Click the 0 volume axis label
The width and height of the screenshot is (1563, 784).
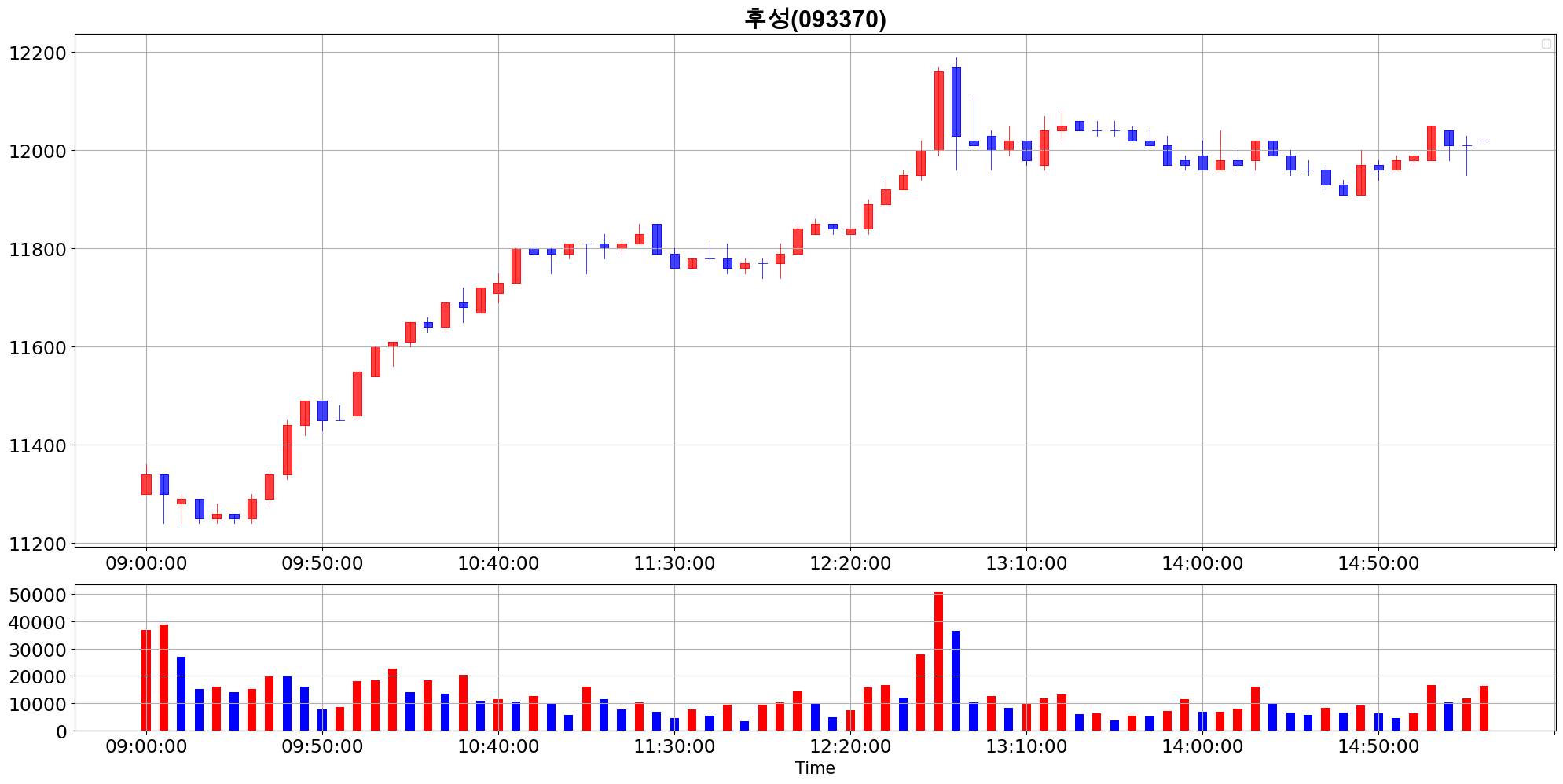pyautogui.click(x=61, y=731)
